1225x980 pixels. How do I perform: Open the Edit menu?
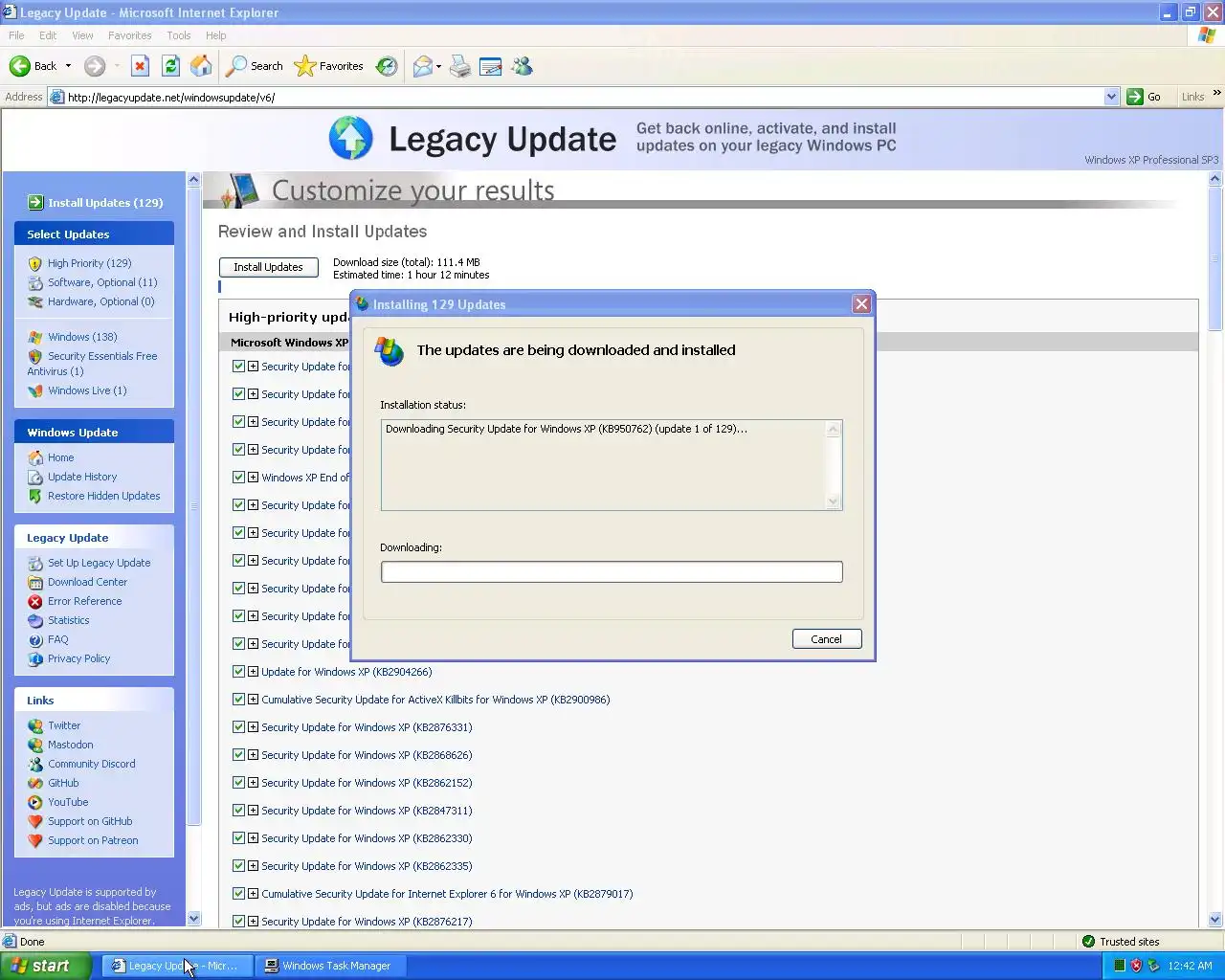48,35
